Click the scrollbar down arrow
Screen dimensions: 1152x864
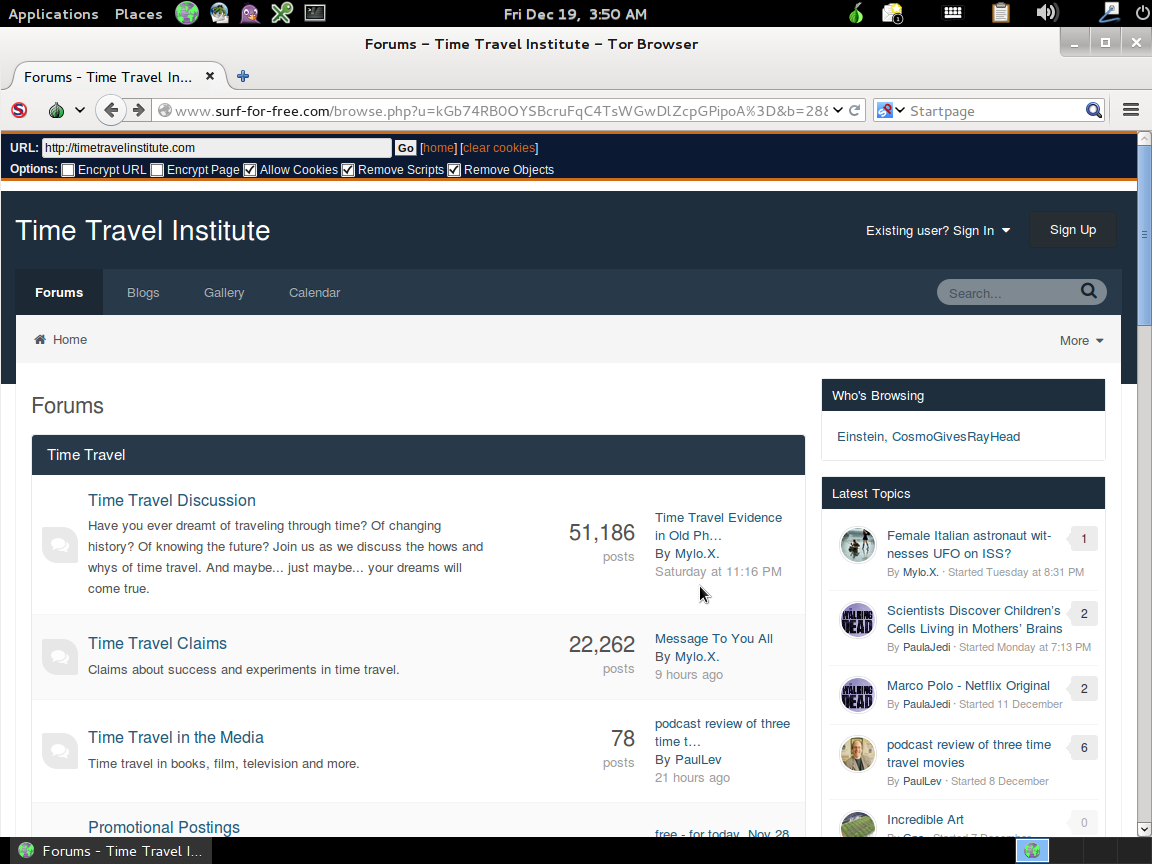tap(1144, 829)
